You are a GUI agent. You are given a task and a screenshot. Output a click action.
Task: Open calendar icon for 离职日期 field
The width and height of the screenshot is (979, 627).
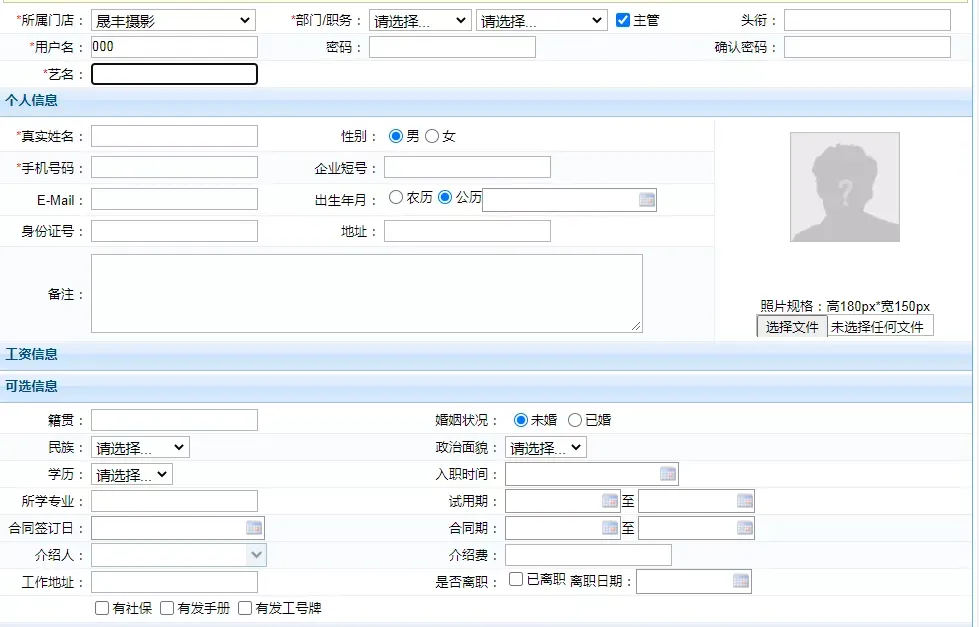coord(740,581)
